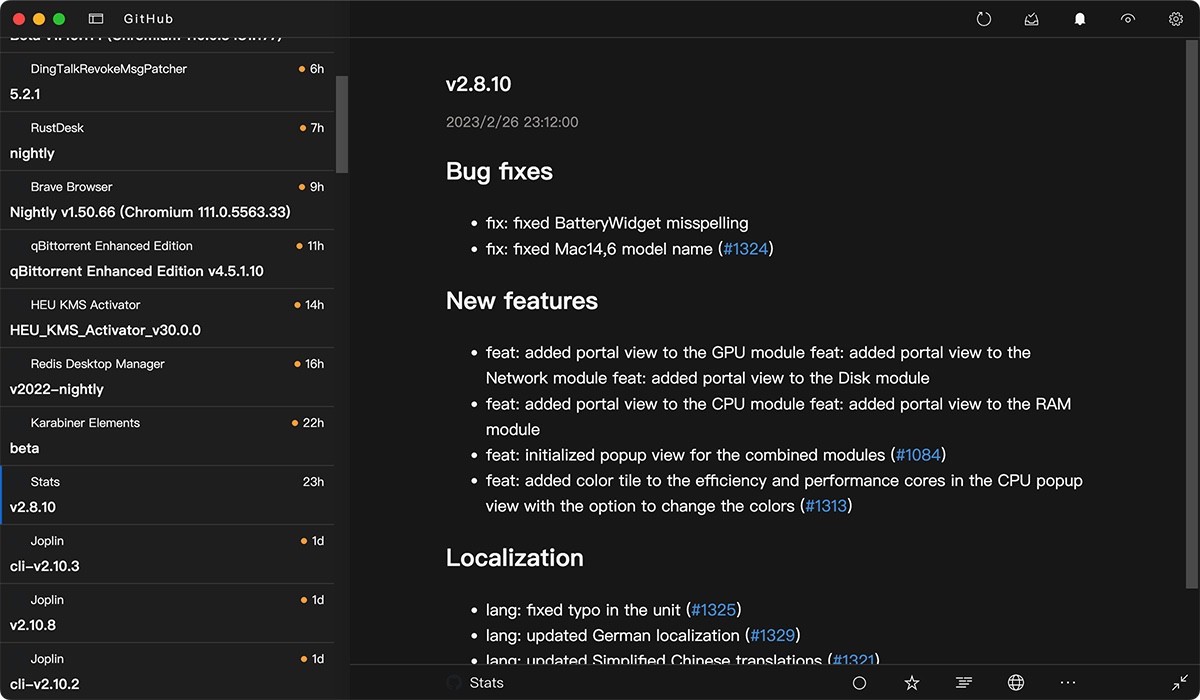Star the current v2.8.10 article
Screen dimensions: 1200x700
(911, 683)
